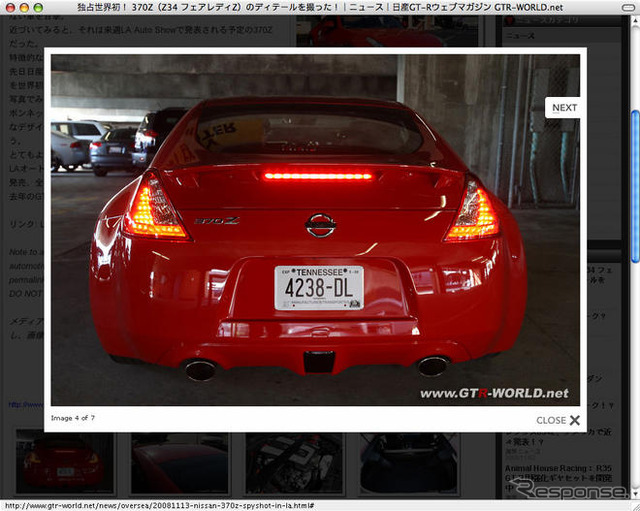Go to the NEXT image in lightbox
Viewport: 640px width, 511px height.
[564, 108]
